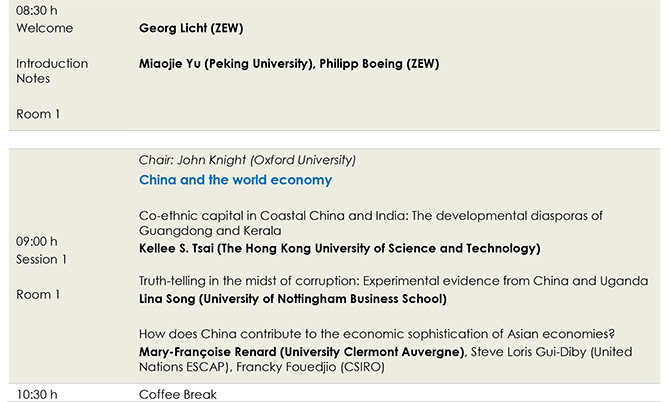The height and width of the screenshot is (402, 670).
Task: Open the 'China and the world economy' session link
Action: click(235, 180)
